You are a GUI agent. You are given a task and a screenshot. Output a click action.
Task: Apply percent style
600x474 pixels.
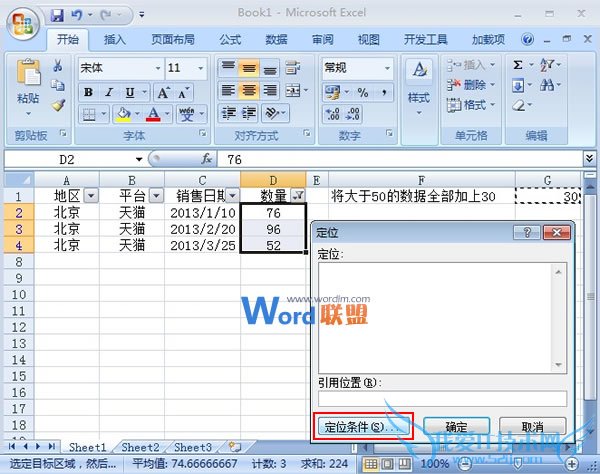pos(363,92)
